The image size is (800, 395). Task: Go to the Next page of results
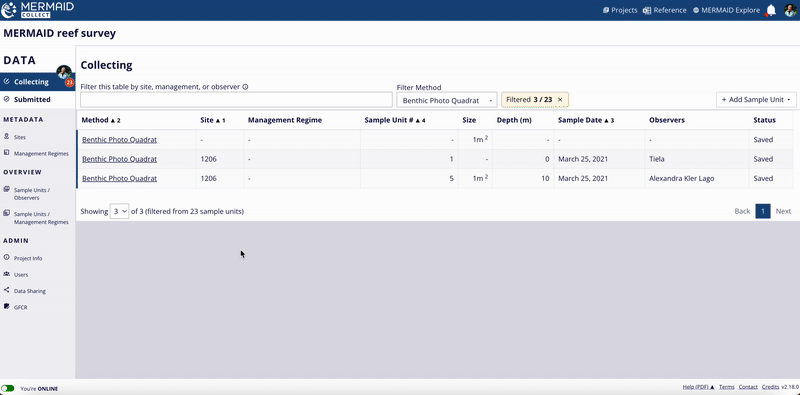(783, 211)
